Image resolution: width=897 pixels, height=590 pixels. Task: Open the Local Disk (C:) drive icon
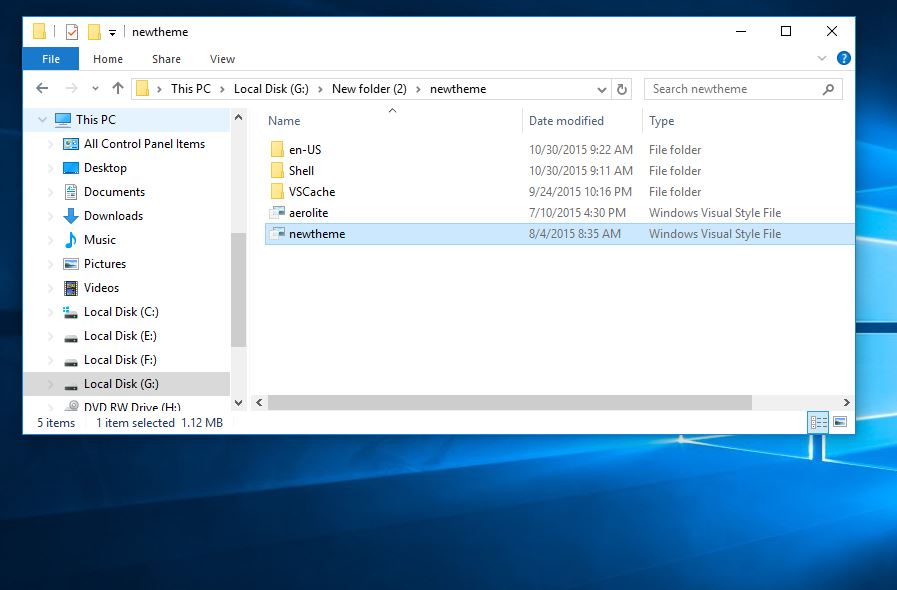70,312
